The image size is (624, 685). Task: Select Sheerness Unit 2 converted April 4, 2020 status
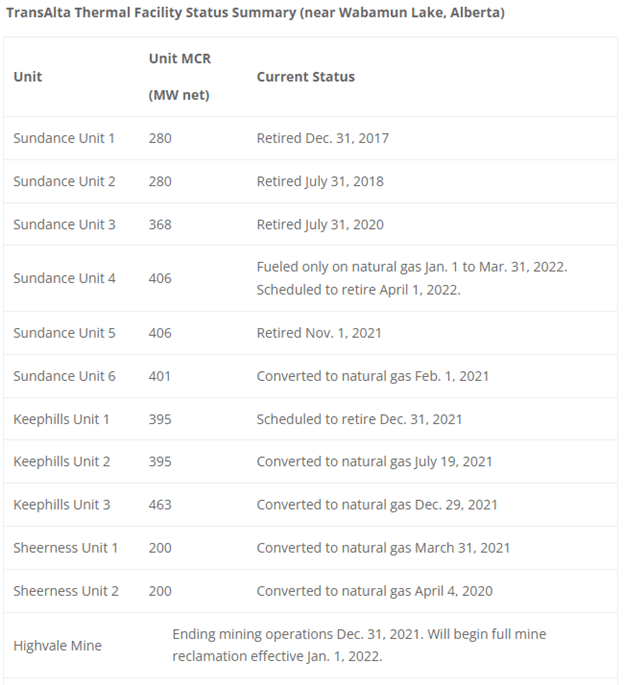click(374, 591)
